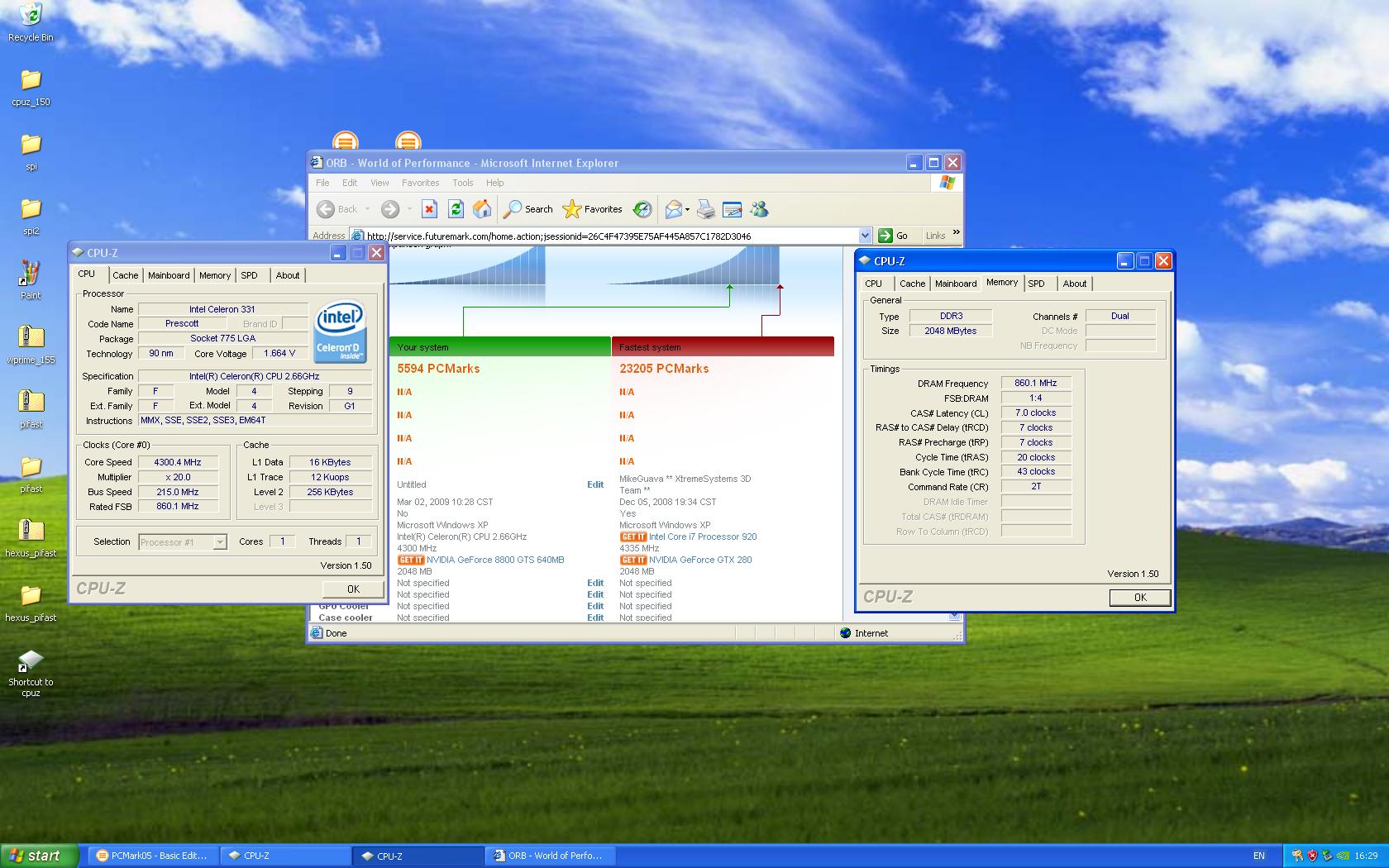Open Search pane in Internet Explorer toolbar
Viewport: 1389px width, 868px height.
[x=528, y=209]
